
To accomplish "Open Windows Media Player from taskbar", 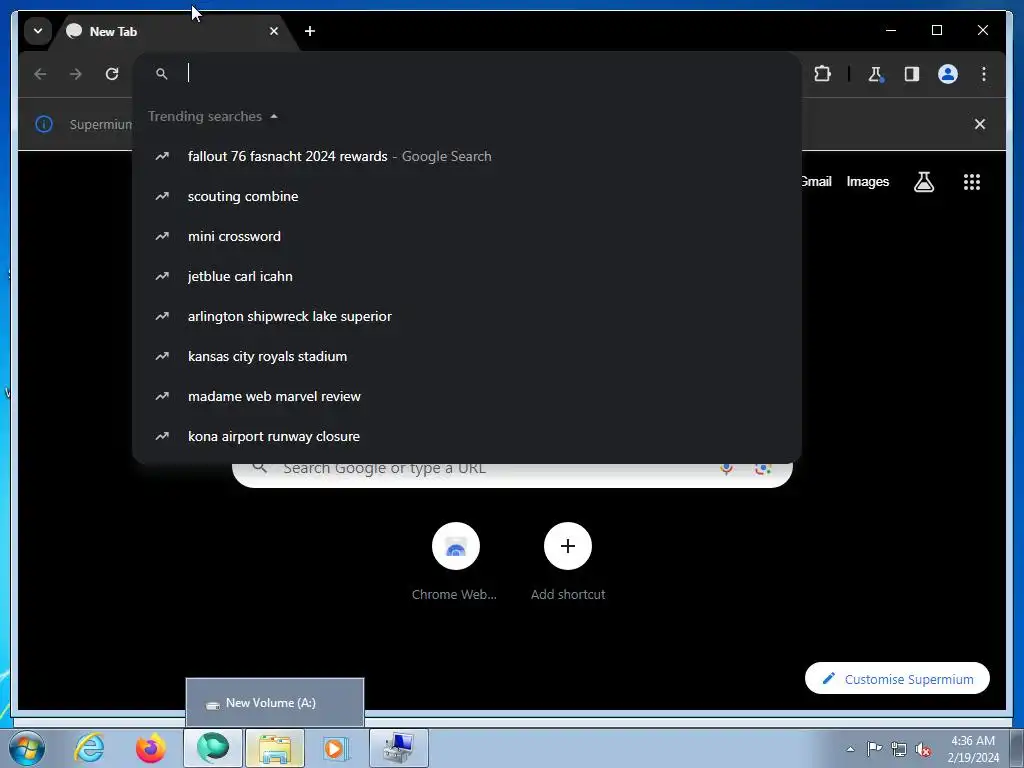I will [336, 748].
